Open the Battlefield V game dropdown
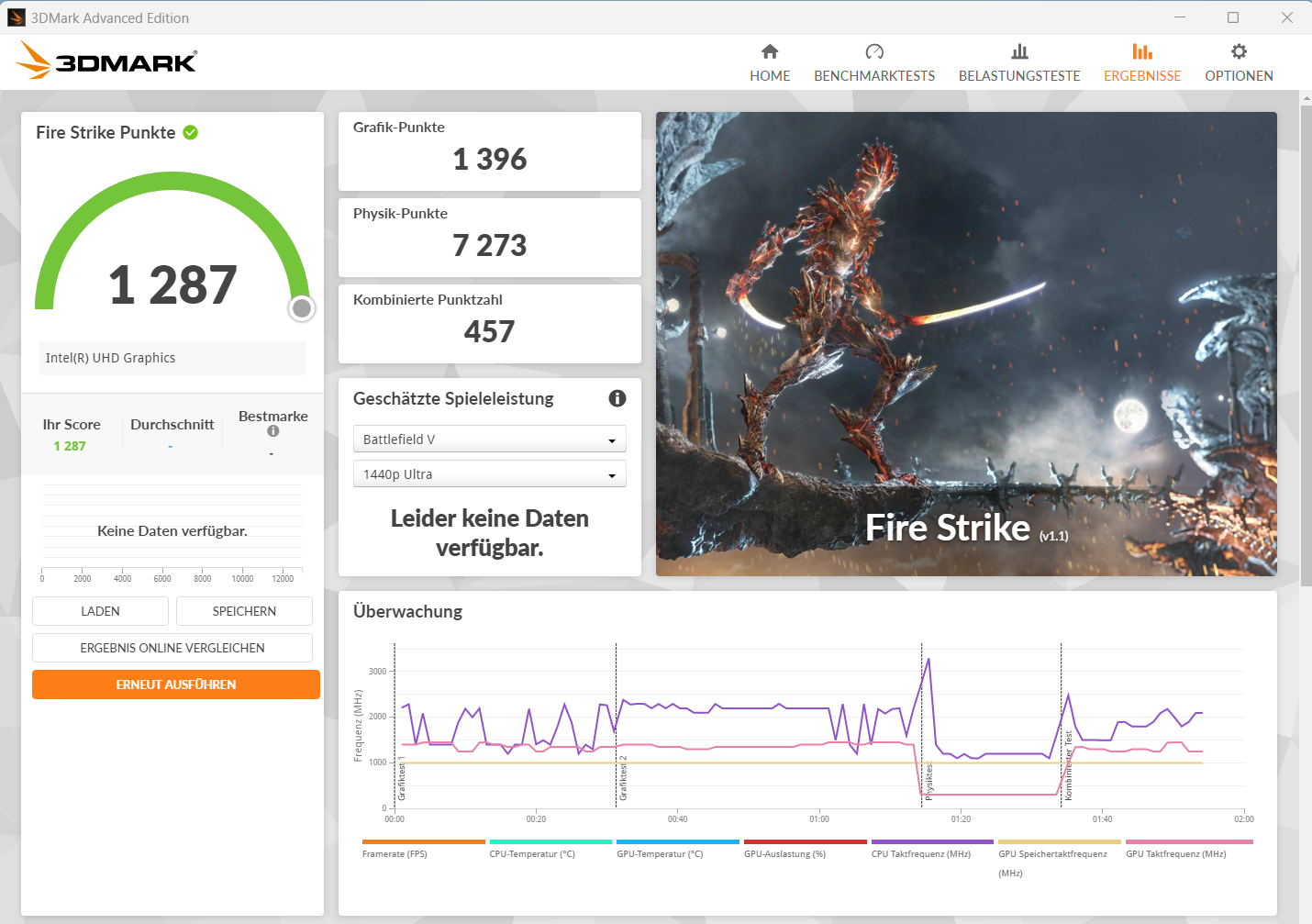 [489, 440]
